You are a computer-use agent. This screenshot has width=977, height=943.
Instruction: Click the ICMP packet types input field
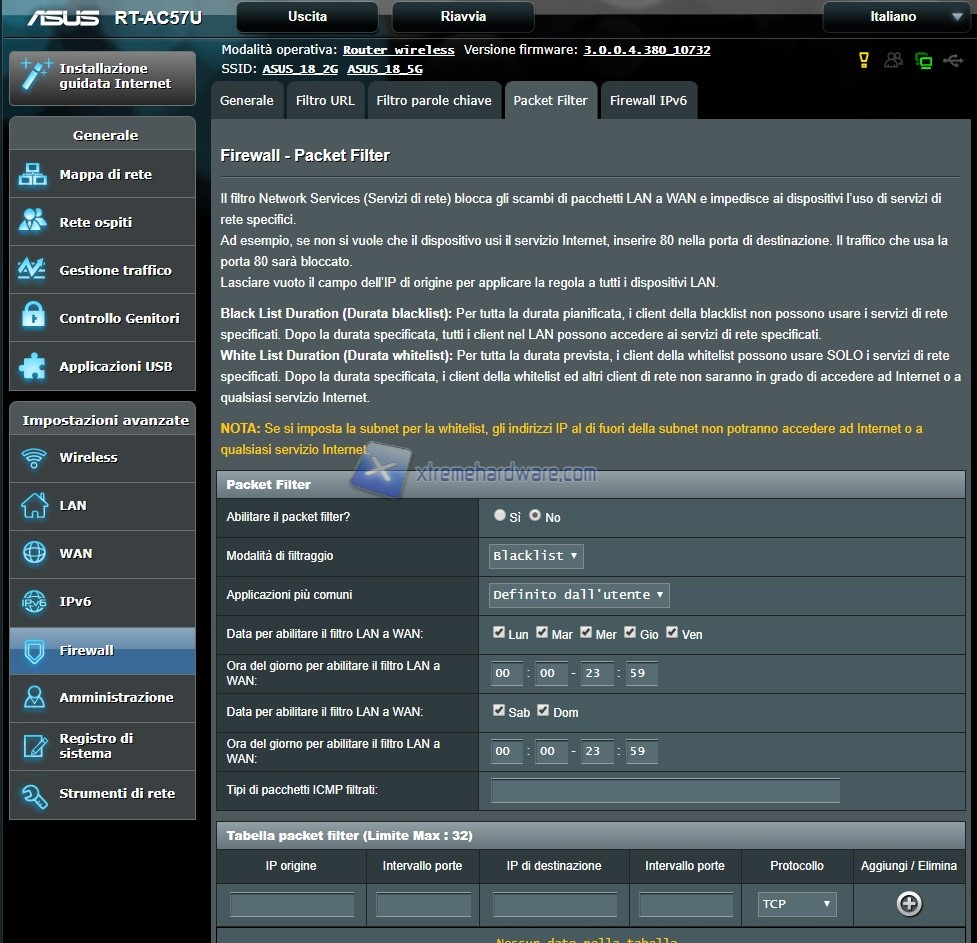click(665, 791)
